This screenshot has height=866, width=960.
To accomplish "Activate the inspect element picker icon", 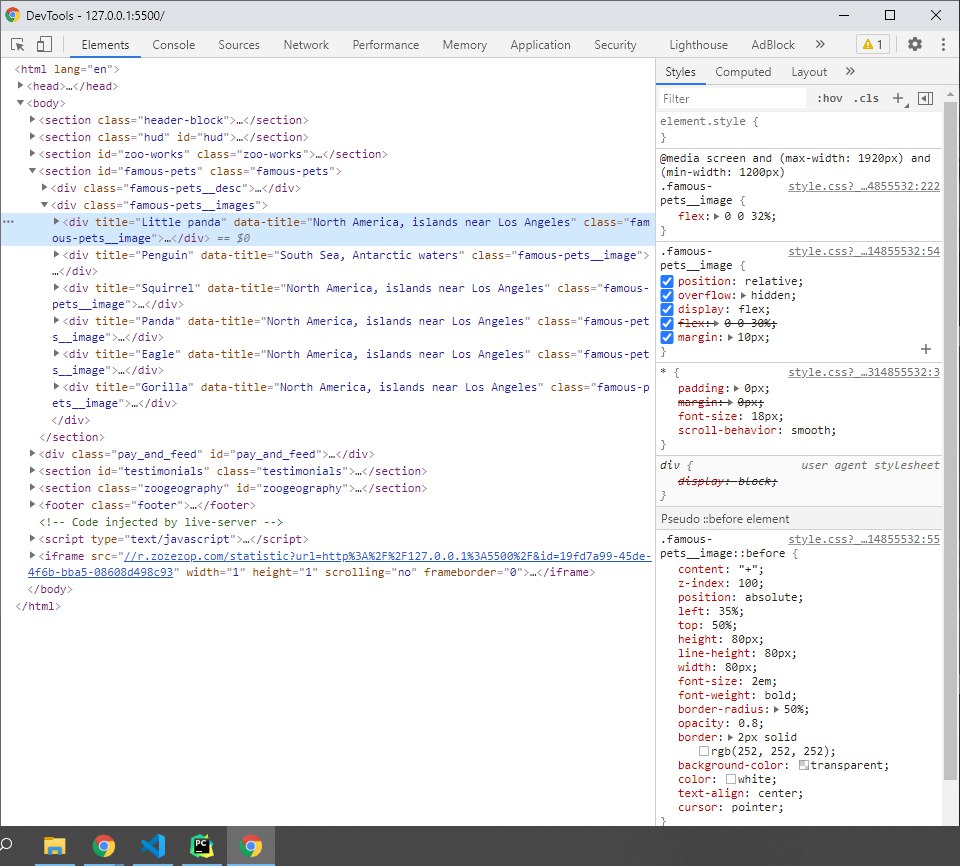I will (x=18, y=44).
